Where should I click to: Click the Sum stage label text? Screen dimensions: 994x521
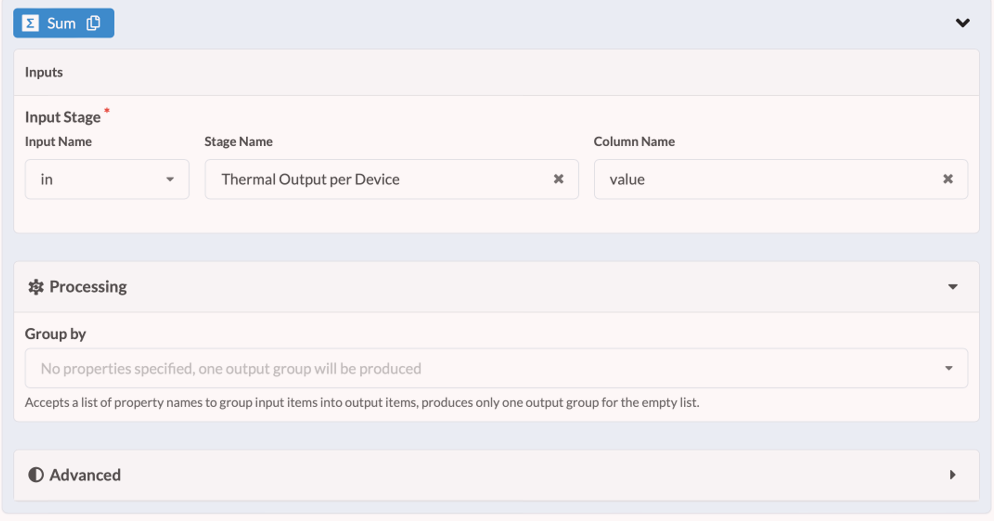(x=61, y=23)
